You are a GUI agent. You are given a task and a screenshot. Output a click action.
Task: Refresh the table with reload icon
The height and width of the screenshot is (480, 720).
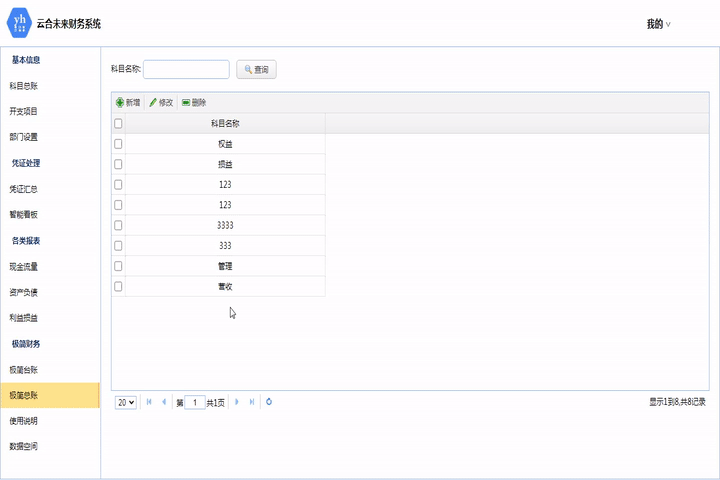pos(269,402)
